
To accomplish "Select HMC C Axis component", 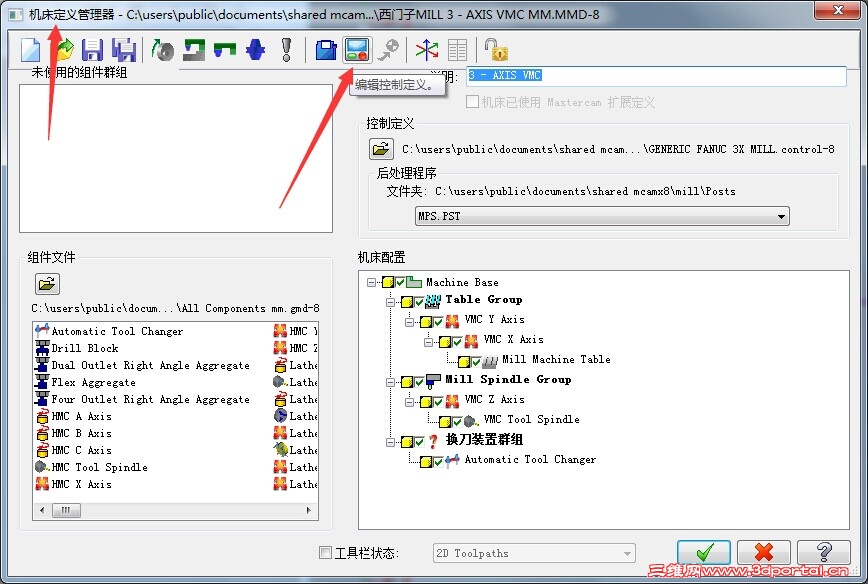I will 74,450.
